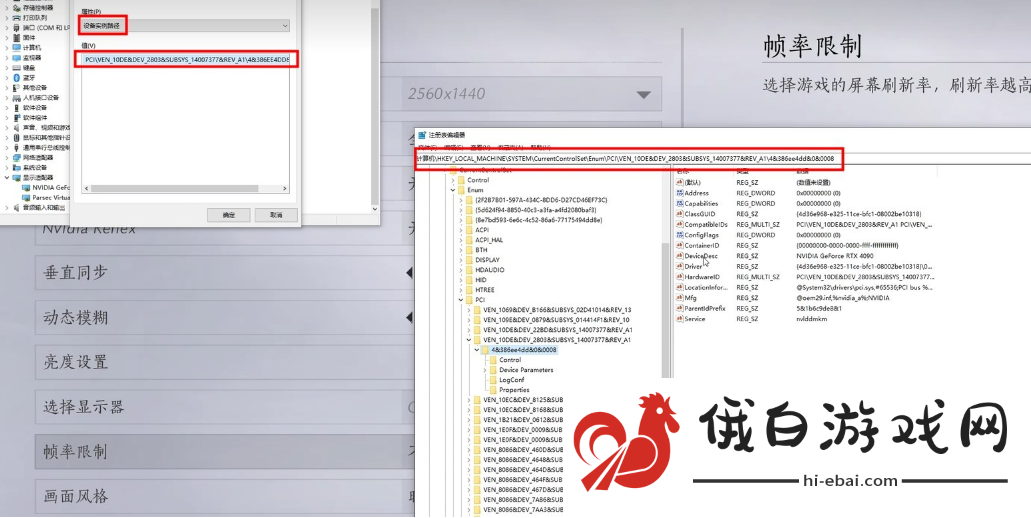1031x518 pixels.
Task: Expand the Control key under CurrentControlSet
Action: pyautogui.click(x=452, y=180)
